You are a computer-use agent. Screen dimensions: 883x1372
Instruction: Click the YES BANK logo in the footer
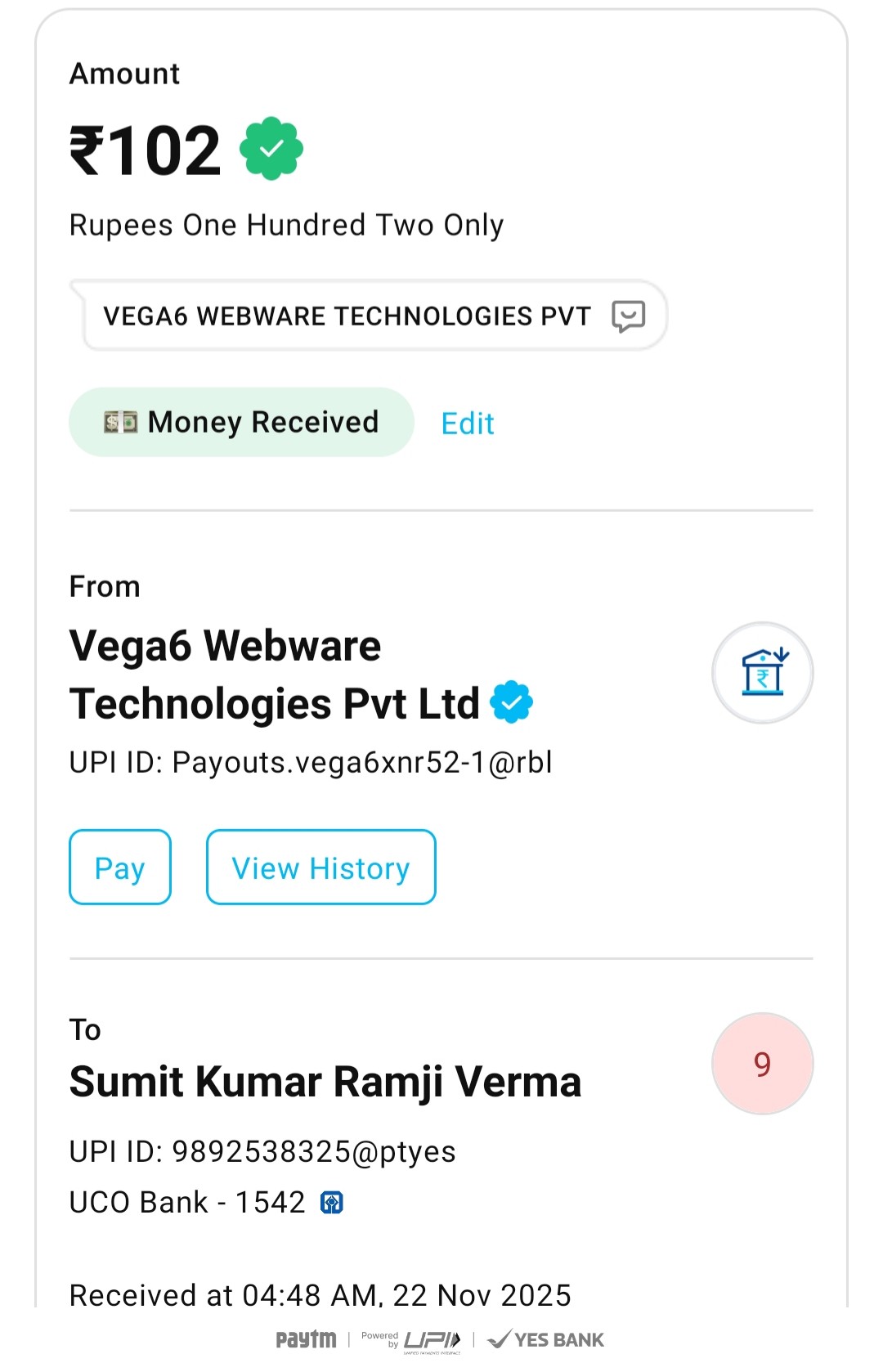(545, 1339)
